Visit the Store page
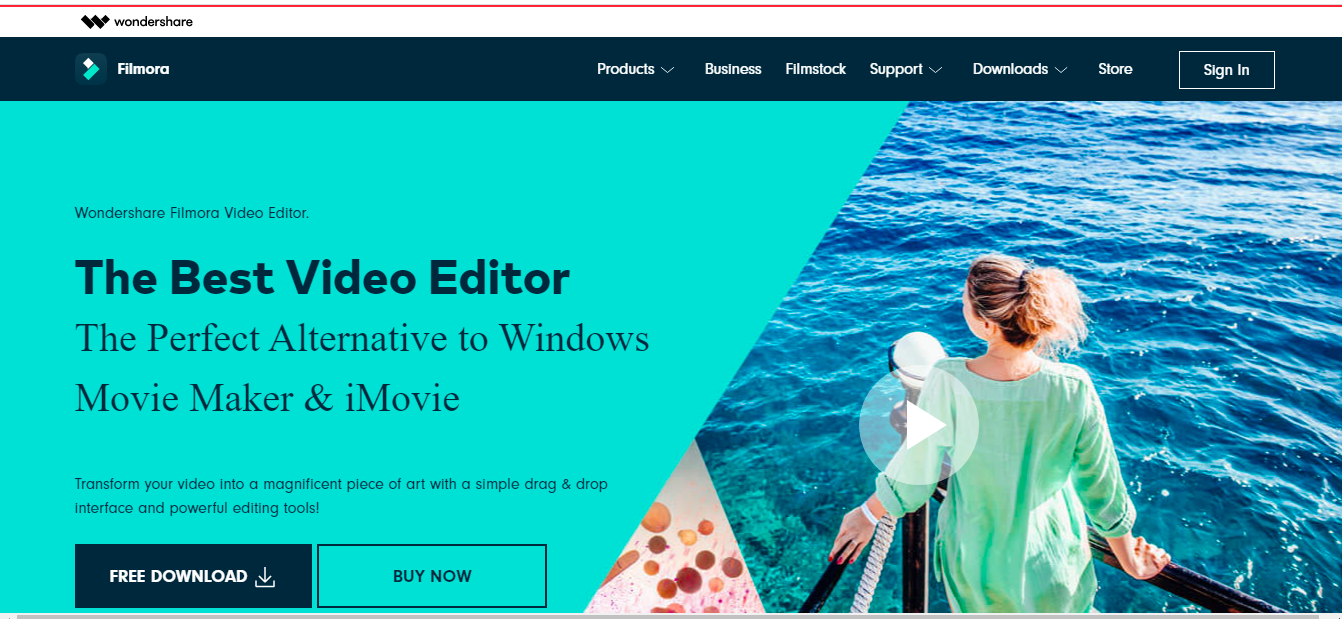Image resolution: width=1342 pixels, height=619 pixels. [1115, 69]
